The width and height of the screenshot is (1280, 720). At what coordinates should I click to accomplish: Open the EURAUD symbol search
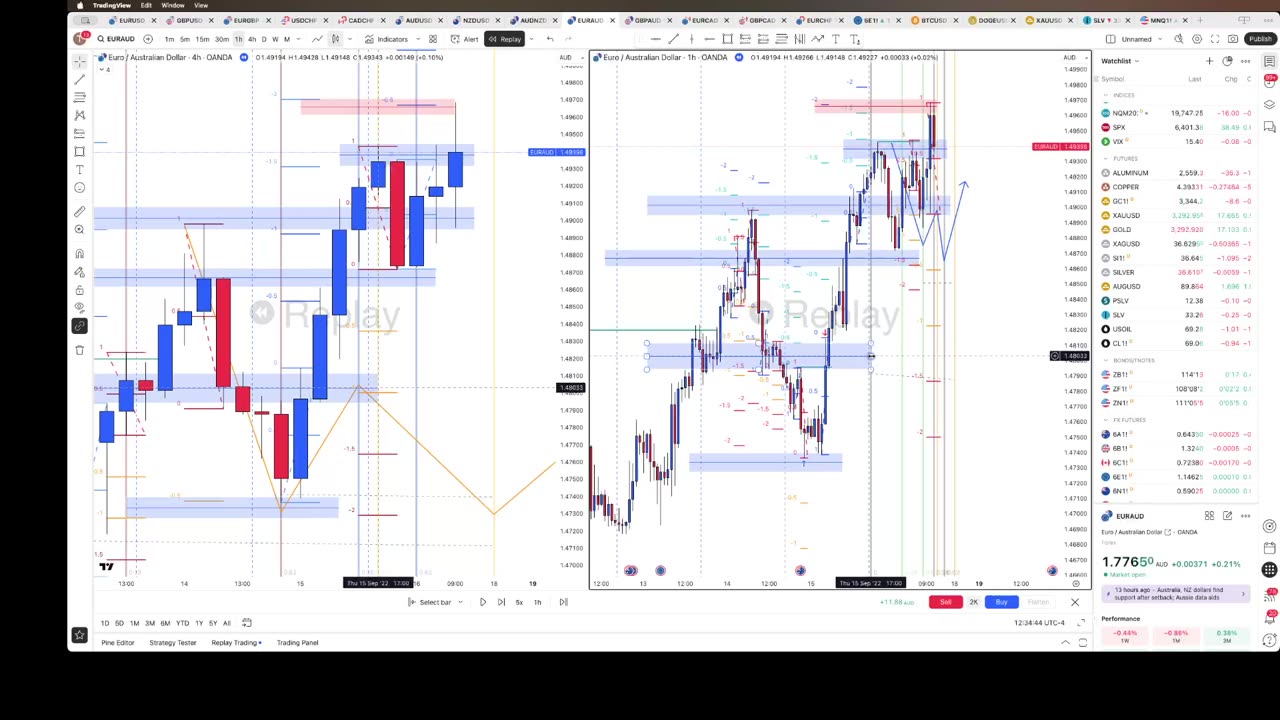116,39
